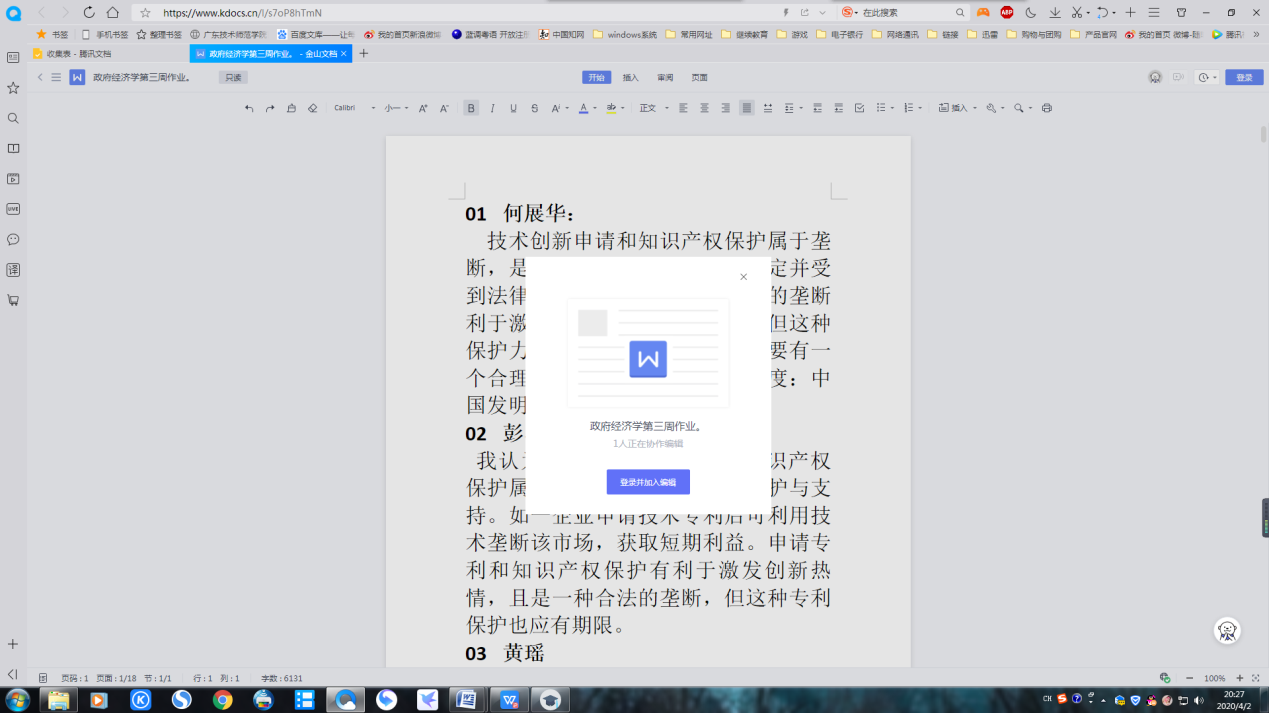Click the eraser clear formatting icon

click(312, 108)
